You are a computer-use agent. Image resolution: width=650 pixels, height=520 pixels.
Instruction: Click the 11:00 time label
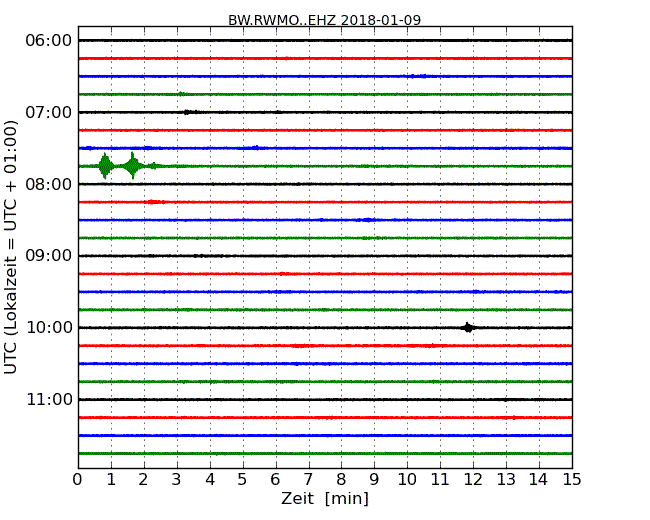pyautogui.click(x=49, y=399)
